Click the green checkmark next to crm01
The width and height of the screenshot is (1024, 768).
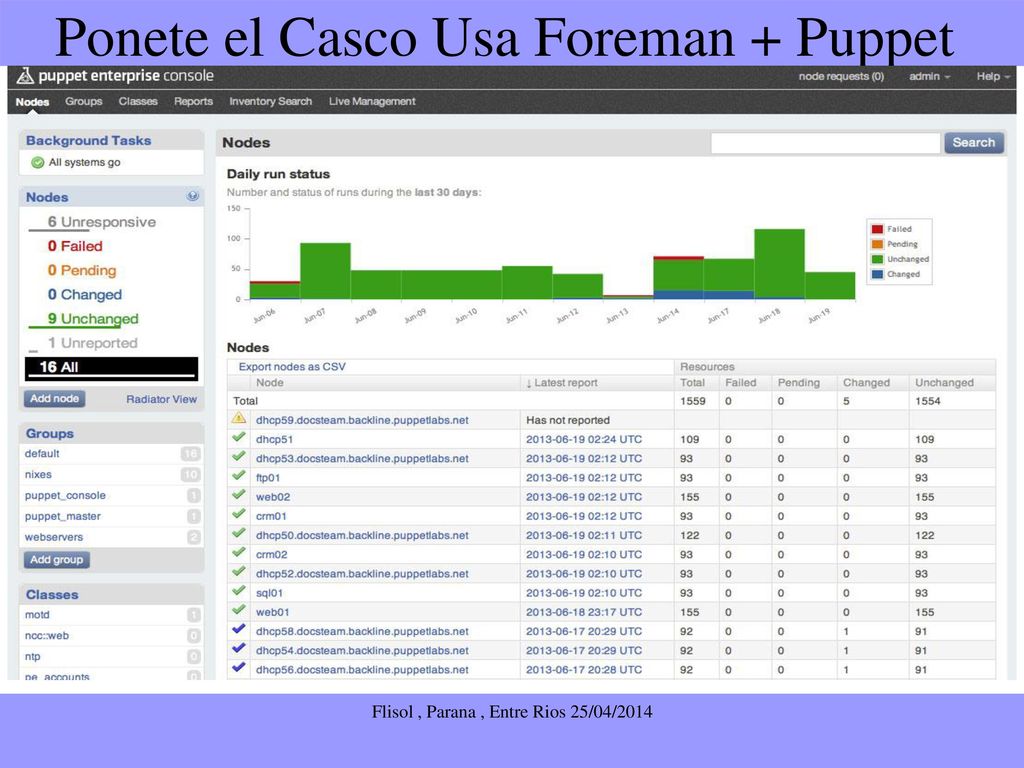point(239,514)
